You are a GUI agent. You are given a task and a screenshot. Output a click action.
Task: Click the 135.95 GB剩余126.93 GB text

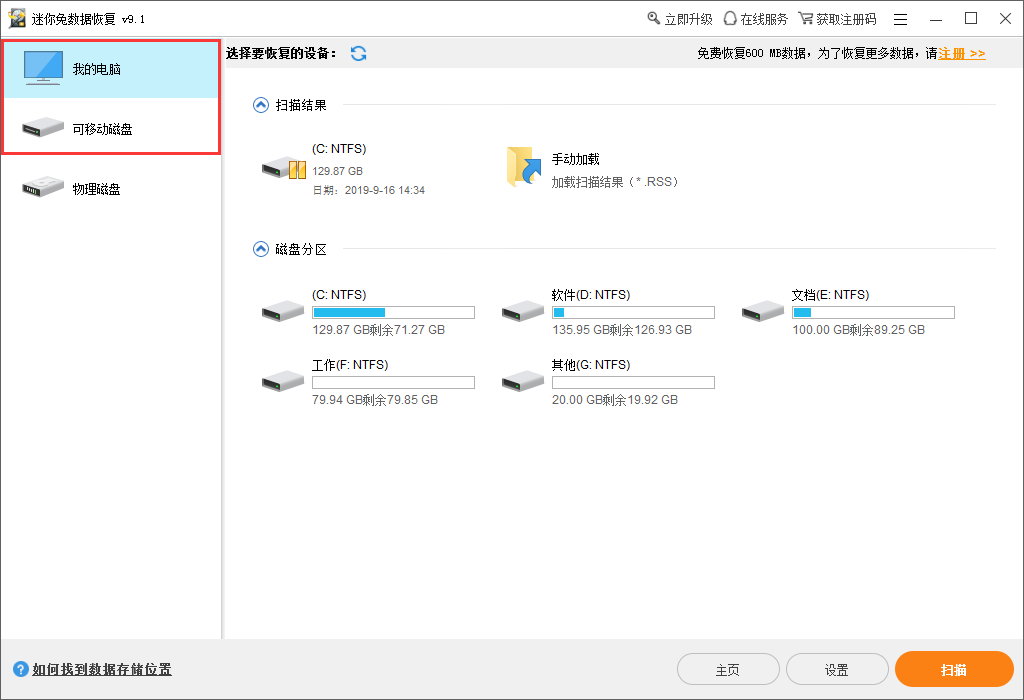click(622, 330)
